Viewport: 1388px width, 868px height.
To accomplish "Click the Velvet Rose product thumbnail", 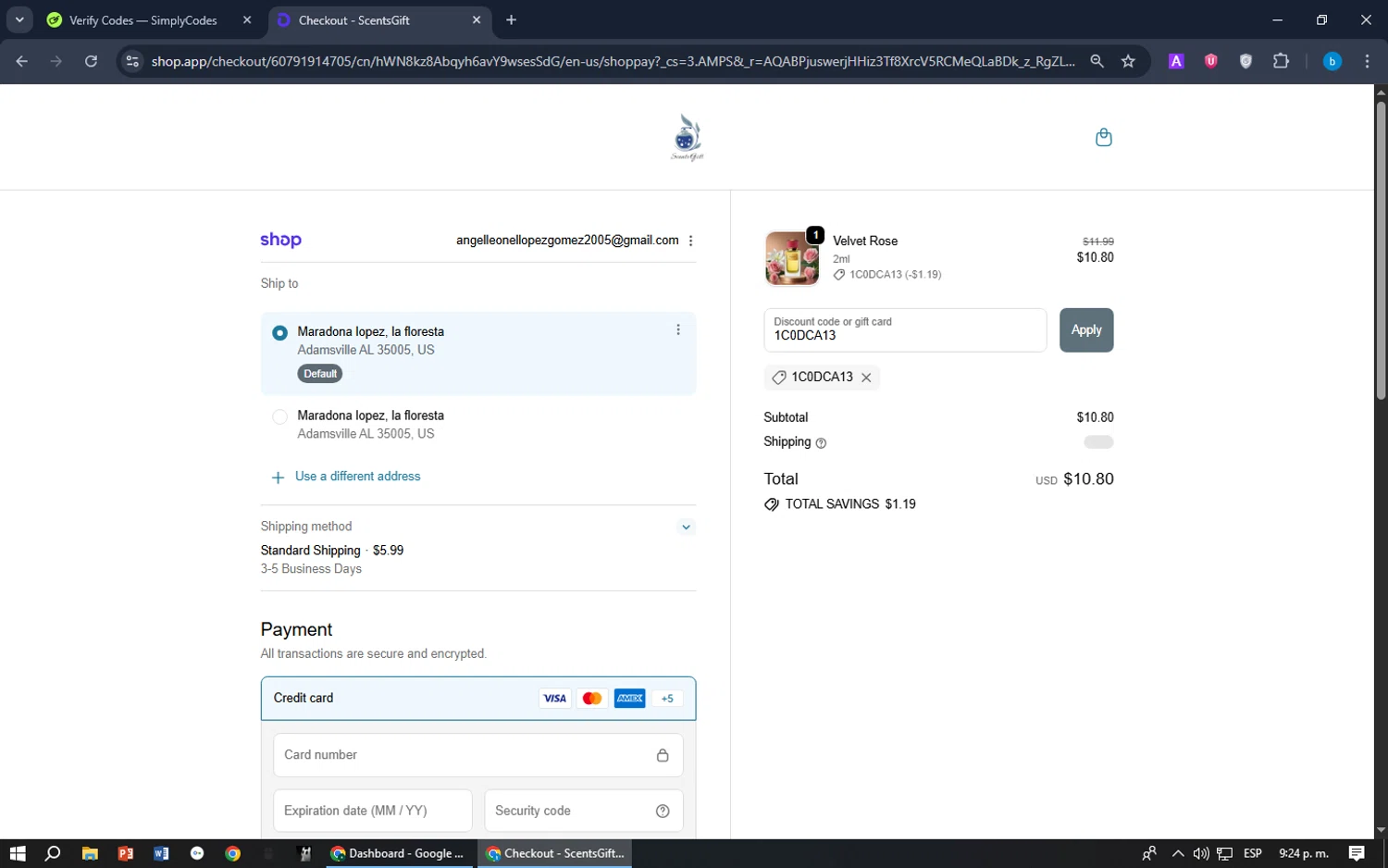I will 792,258.
